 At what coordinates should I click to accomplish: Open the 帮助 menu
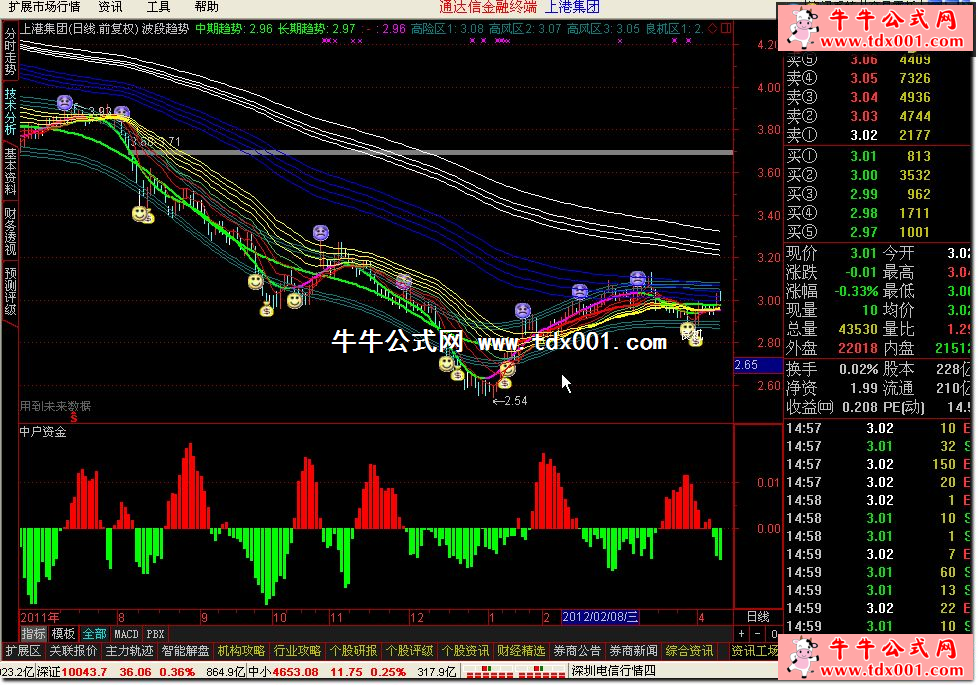point(206,7)
